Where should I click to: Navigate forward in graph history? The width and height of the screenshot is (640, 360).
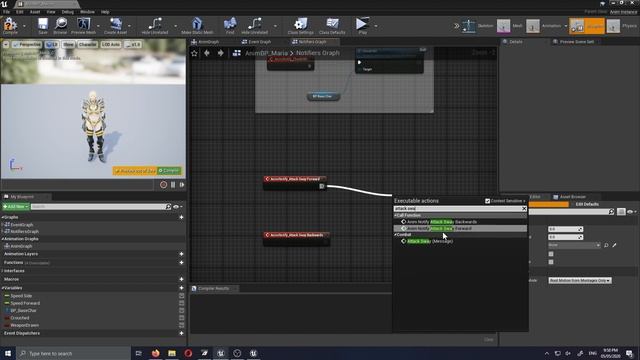[x=220, y=53]
